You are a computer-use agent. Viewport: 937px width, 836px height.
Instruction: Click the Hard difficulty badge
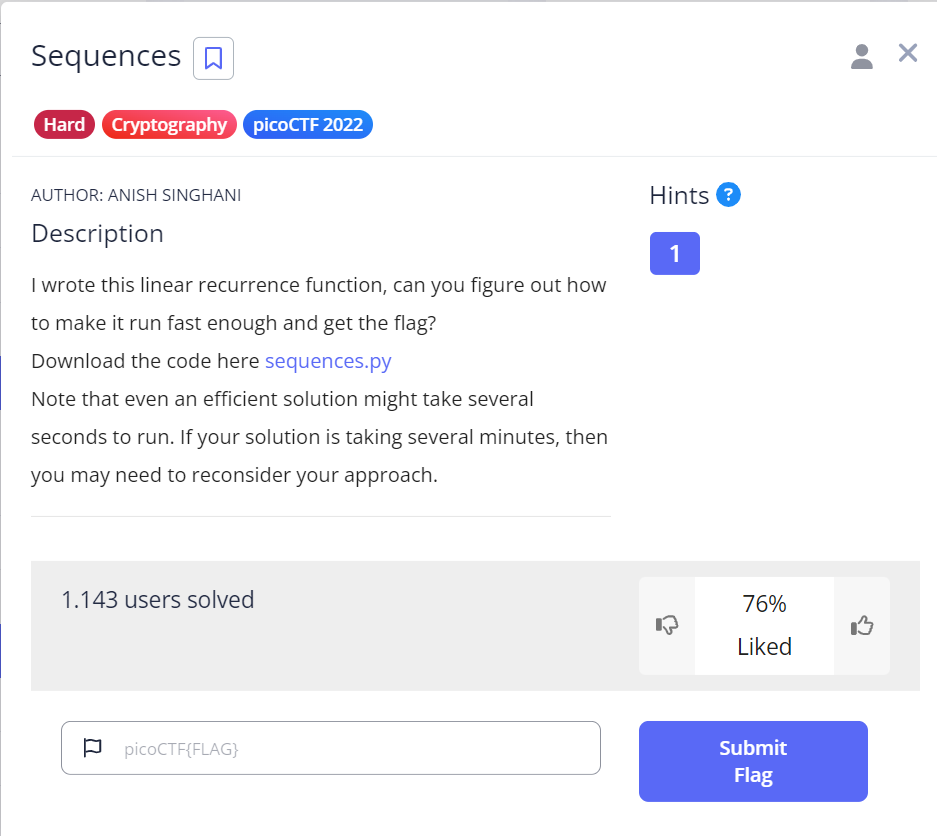[64, 124]
